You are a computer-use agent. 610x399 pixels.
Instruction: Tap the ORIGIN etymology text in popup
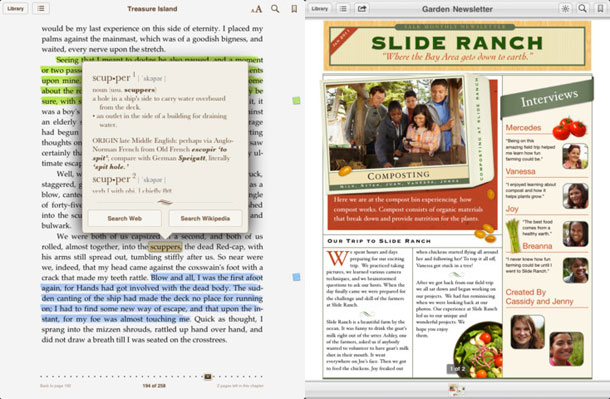point(163,154)
